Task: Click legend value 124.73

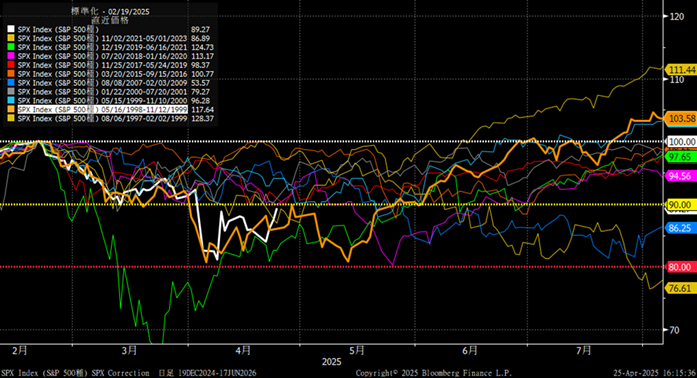Action: point(202,47)
